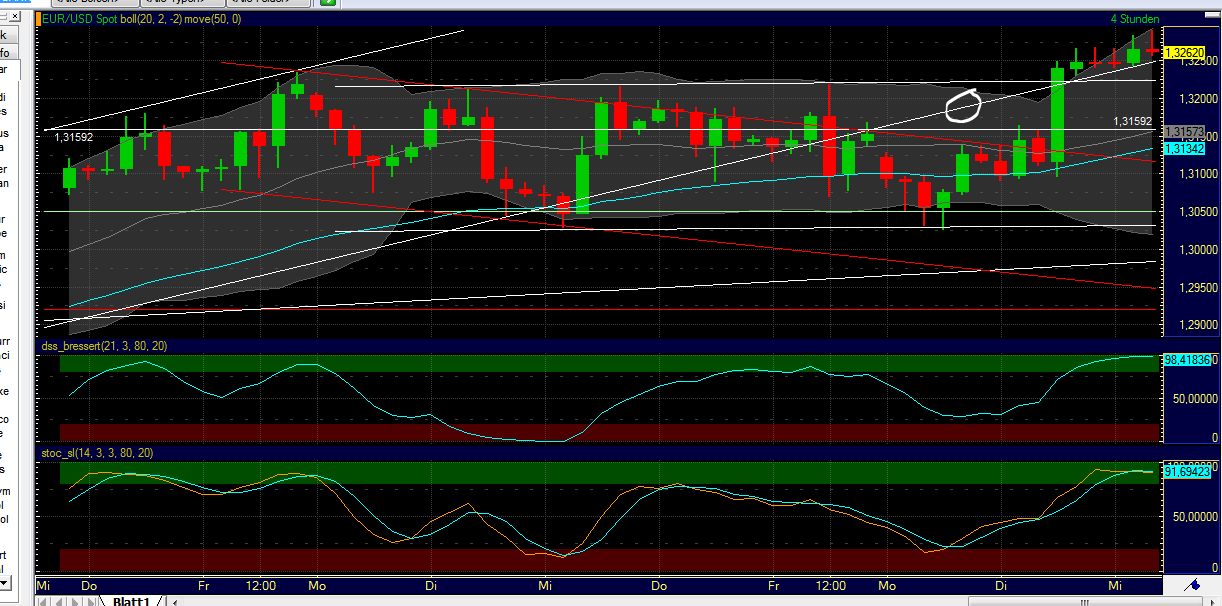The image size is (1222, 606).
Task: Click the previous-sheet navigation arrow
Action: [60, 600]
